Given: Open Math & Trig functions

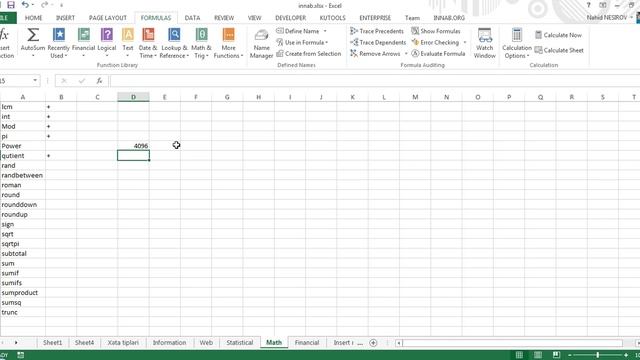Looking at the screenshot, I should click(201, 43).
